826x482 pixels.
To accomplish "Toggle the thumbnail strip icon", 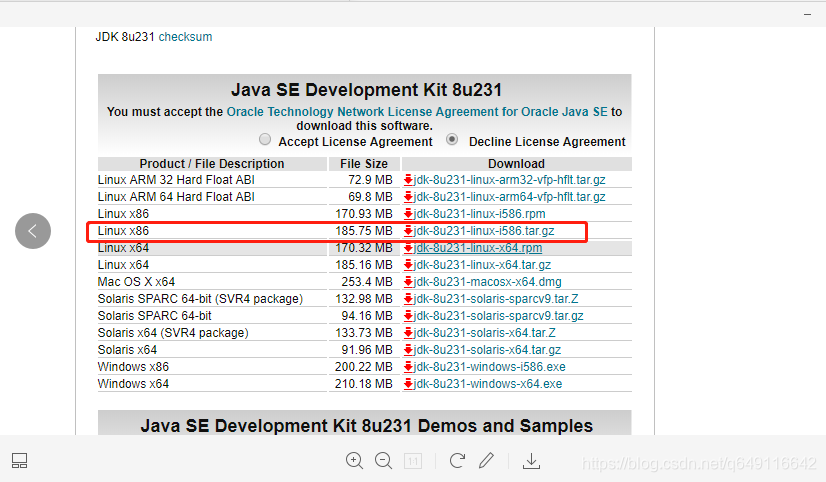I will point(19,461).
